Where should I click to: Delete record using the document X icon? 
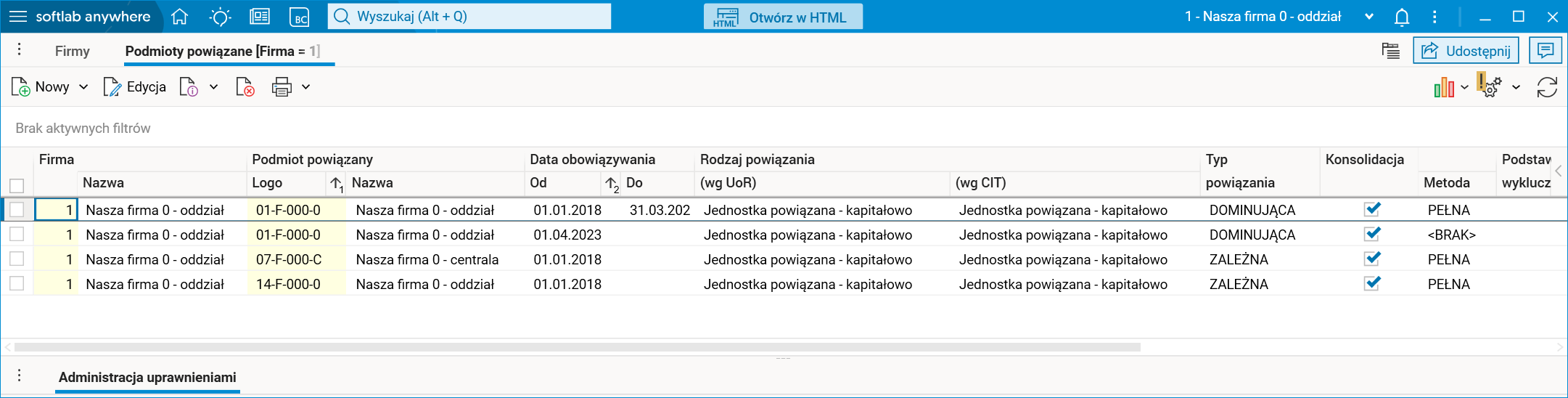pyautogui.click(x=245, y=87)
